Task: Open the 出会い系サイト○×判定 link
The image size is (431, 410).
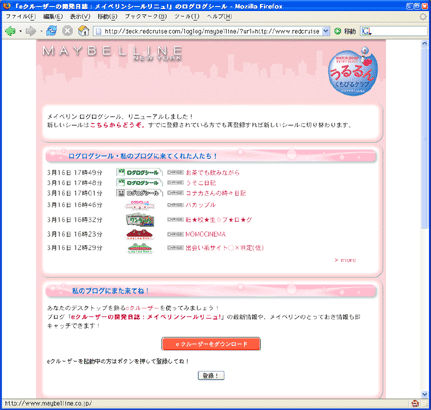Action: (x=225, y=248)
